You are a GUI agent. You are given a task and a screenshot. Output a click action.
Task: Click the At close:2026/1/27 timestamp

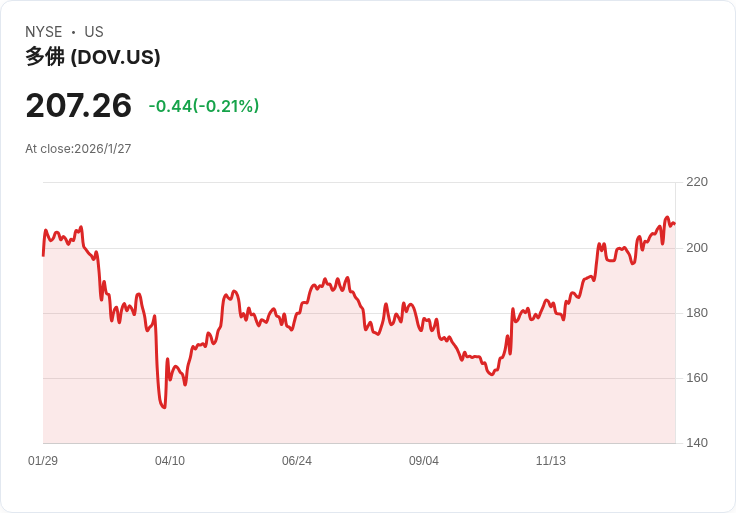pos(78,149)
